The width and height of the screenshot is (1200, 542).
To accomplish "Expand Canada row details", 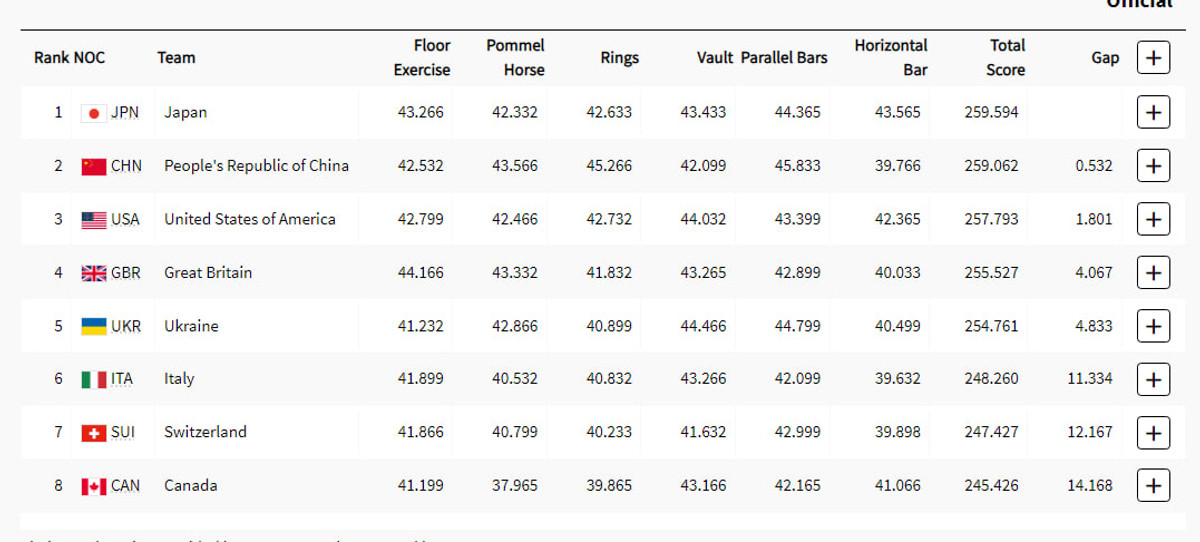I will (1153, 486).
